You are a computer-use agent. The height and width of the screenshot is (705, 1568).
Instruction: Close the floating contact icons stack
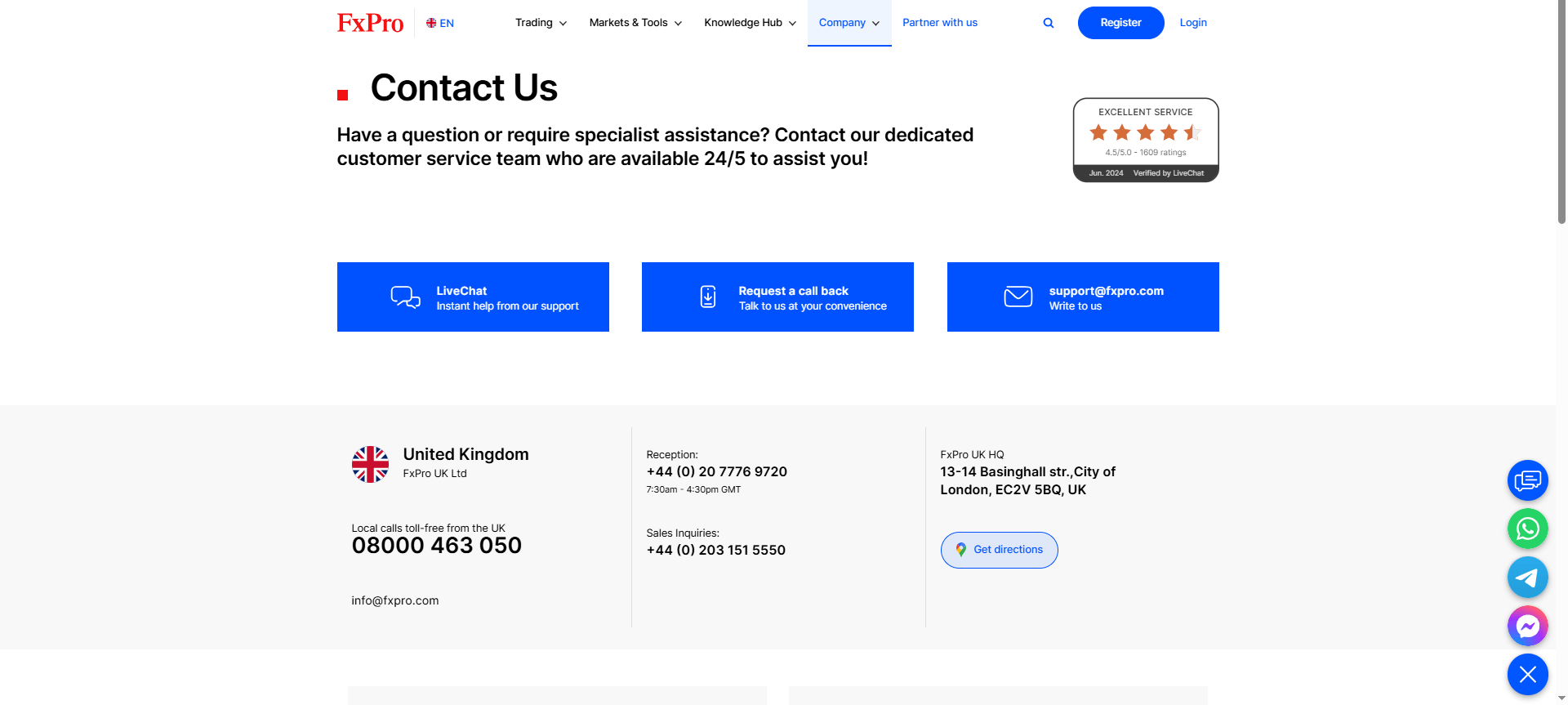tap(1527, 674)
